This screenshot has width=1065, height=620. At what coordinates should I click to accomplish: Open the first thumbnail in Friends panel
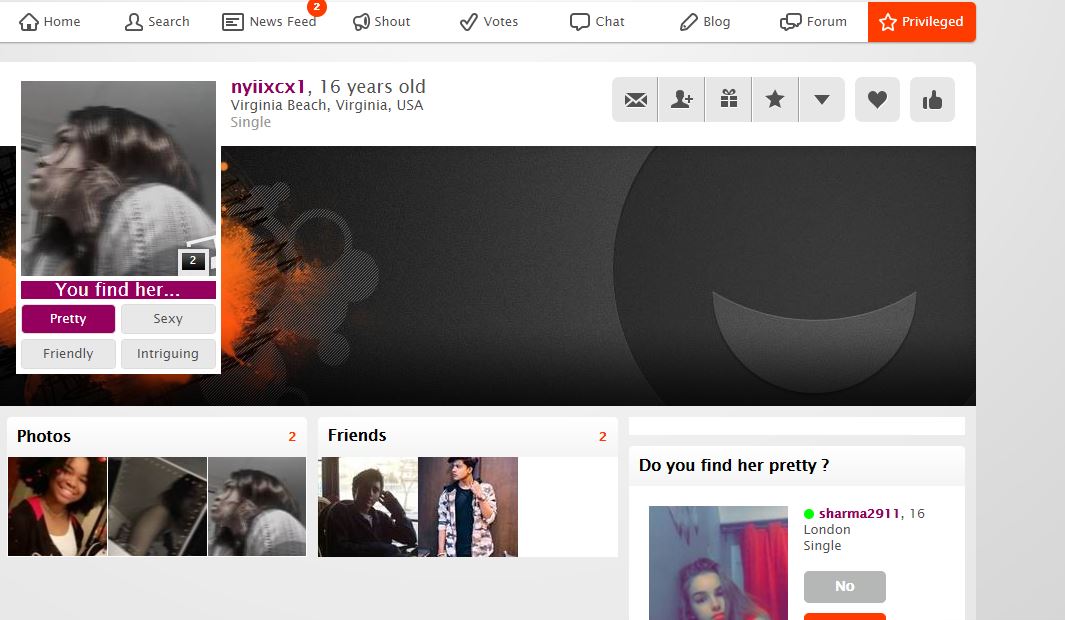[x=368, y=507]
